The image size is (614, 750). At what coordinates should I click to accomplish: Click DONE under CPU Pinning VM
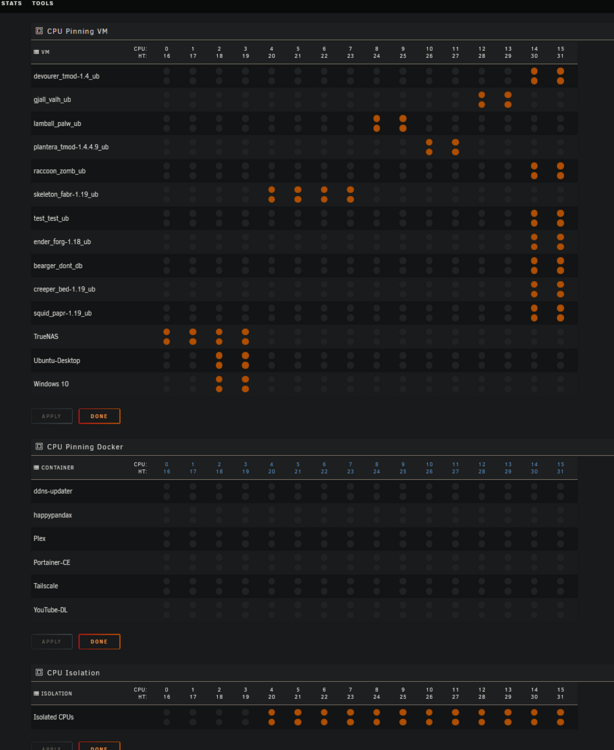99,416
